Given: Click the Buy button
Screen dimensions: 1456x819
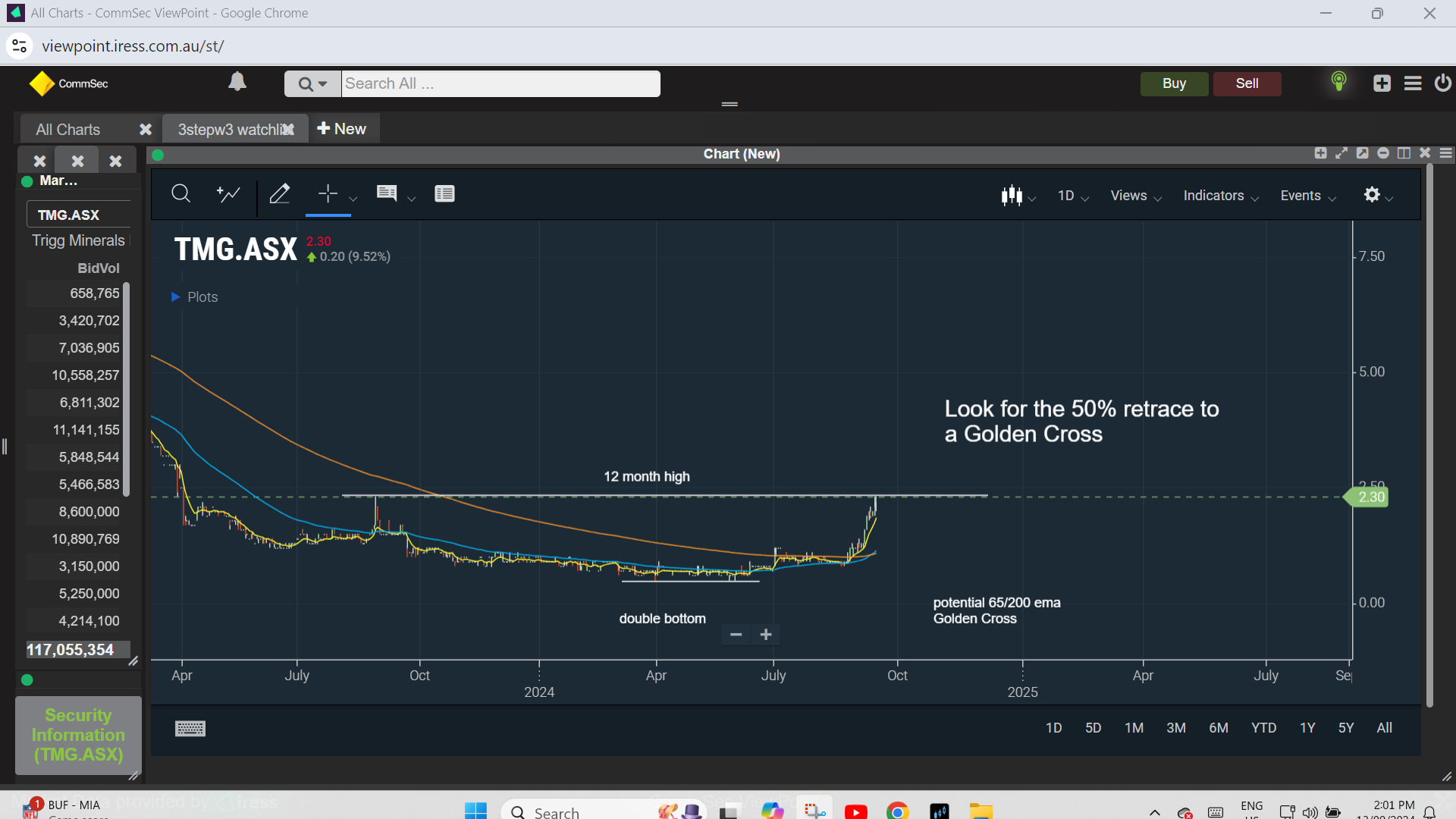Looking at the screenshot, I should (x=1174, y=83).
